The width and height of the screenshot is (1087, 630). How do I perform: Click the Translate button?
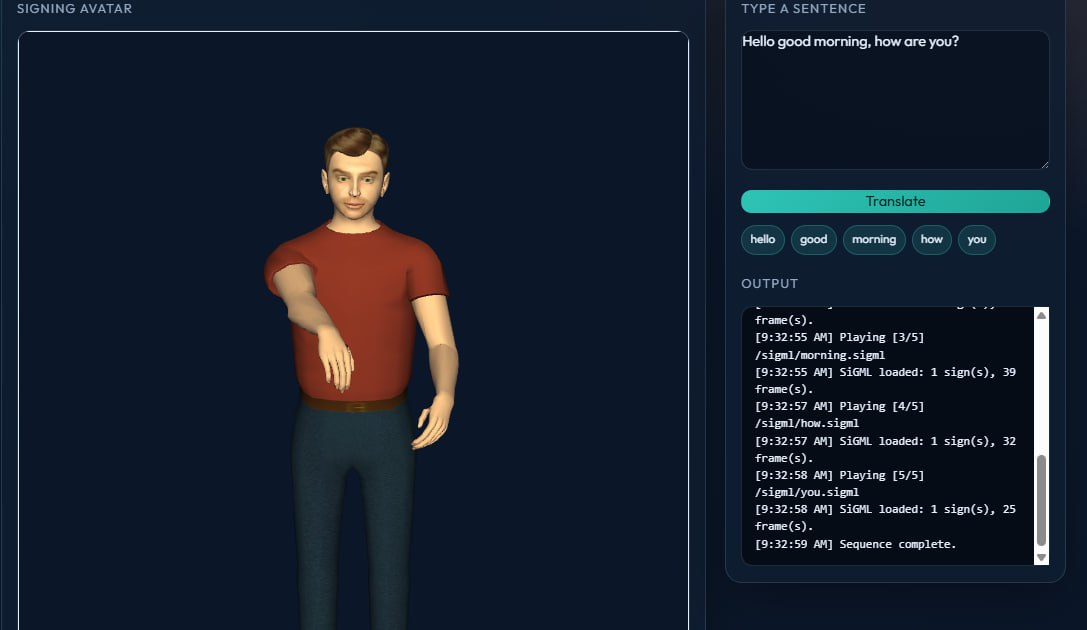[895, 201]
